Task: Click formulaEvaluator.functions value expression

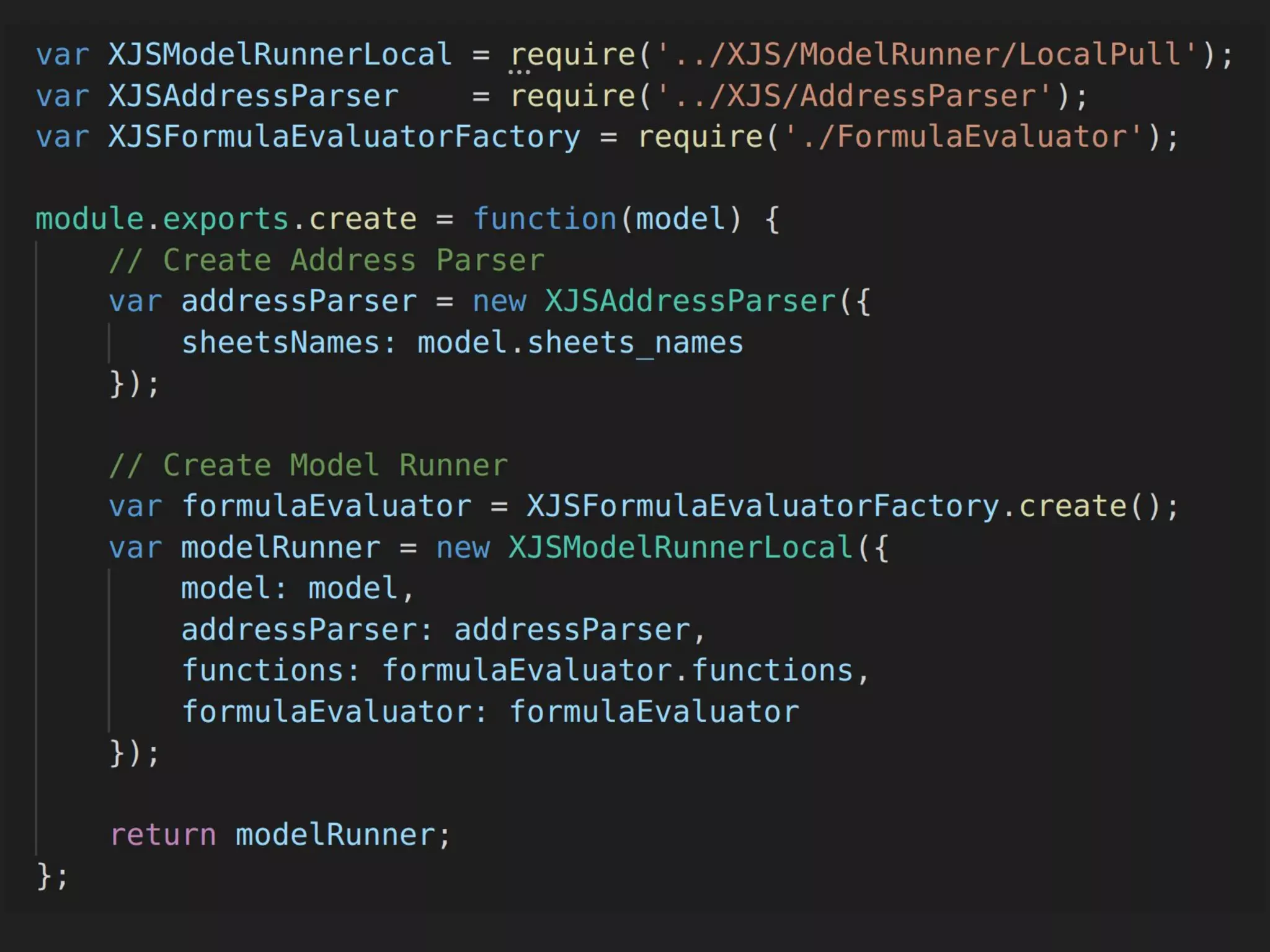Action: tap(617, 671)
